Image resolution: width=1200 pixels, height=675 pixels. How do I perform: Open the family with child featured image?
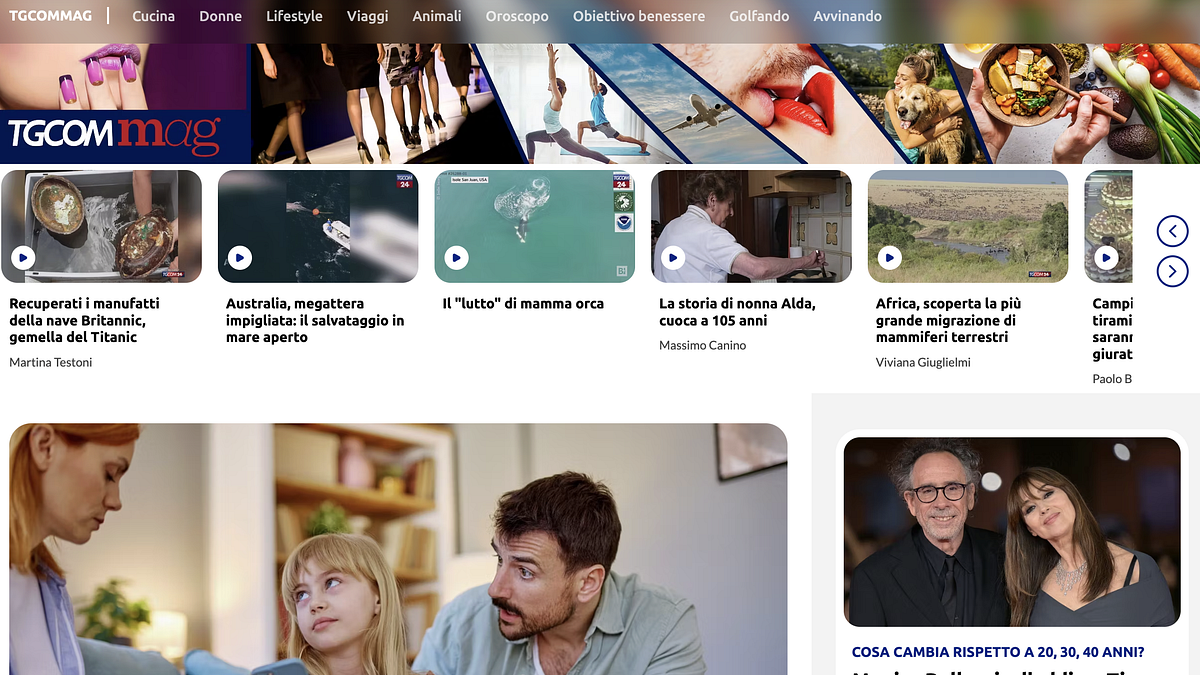(x=398, y=548)
